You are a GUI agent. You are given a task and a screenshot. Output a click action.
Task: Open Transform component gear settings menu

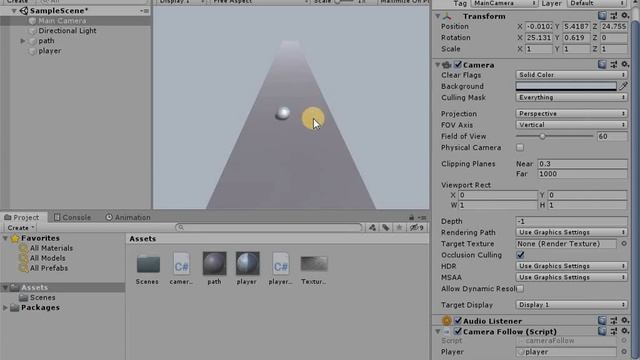click(624, 16)
